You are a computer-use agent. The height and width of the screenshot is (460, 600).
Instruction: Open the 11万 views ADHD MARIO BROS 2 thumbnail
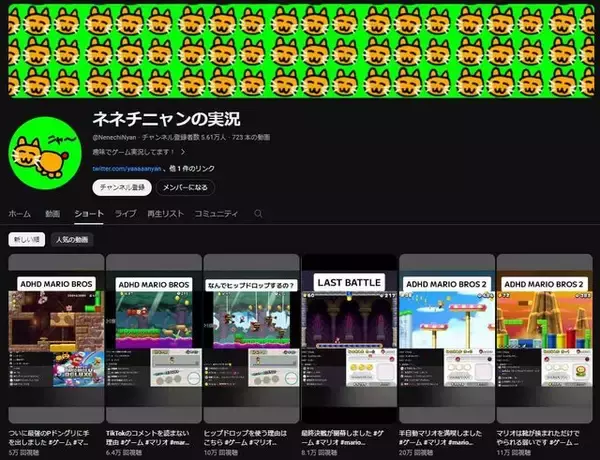[x=545, y=339]
